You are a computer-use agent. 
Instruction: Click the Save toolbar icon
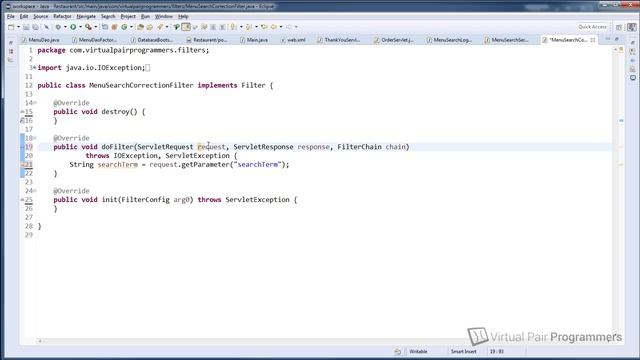[x=26, y=27]
